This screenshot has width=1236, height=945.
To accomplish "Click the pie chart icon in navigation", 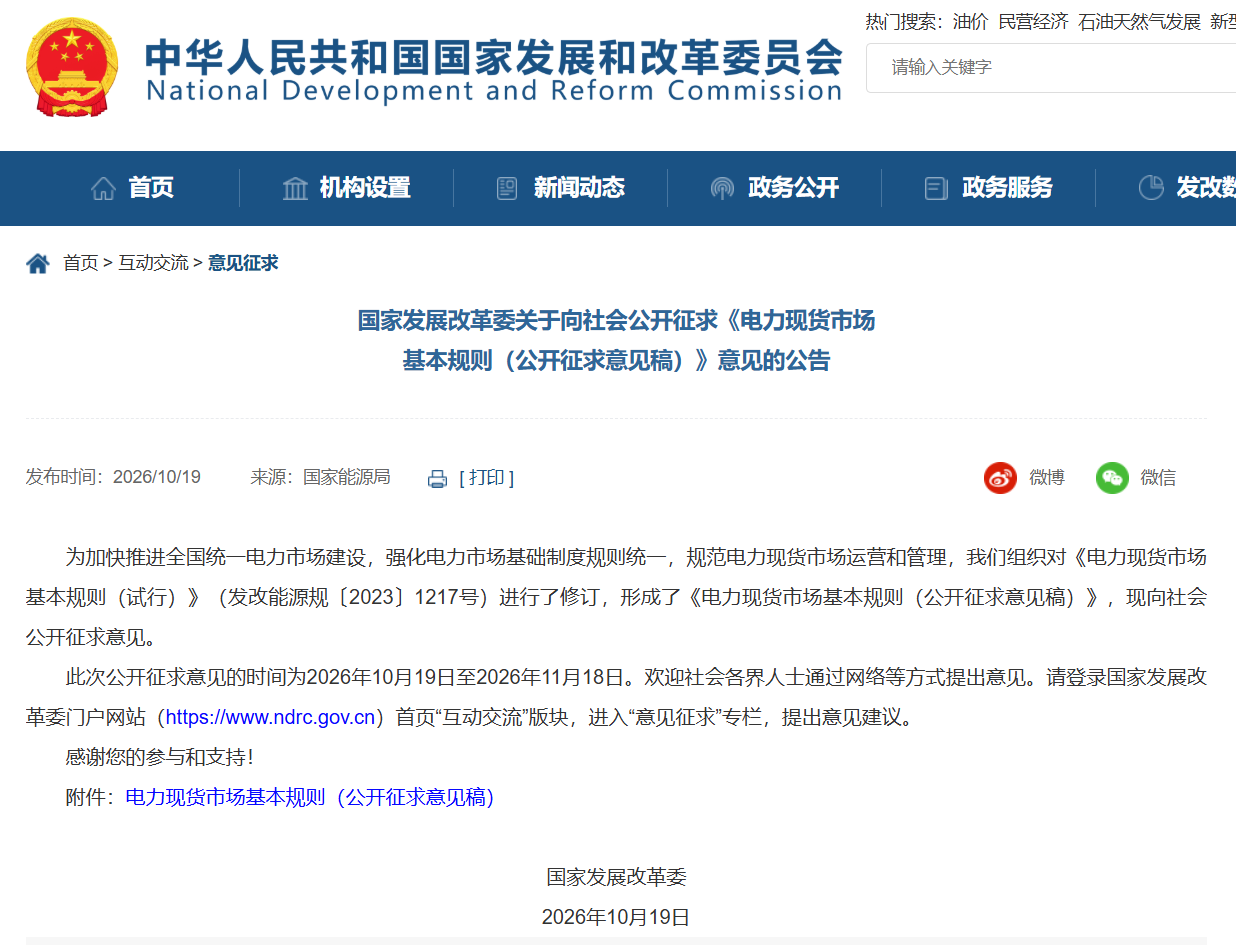I will pyautogui.click(x=1151, y=187).
